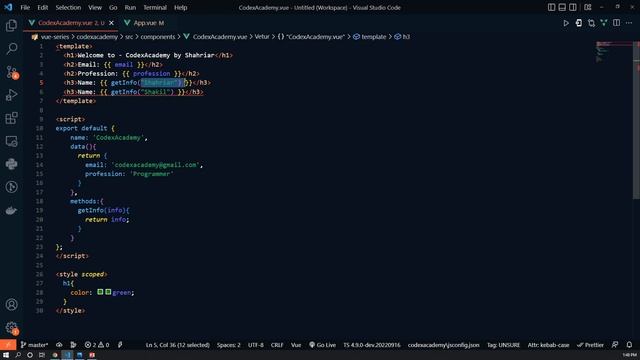Change the UTF-8 encoding
The image size is (640, 360).
[256, 345]
